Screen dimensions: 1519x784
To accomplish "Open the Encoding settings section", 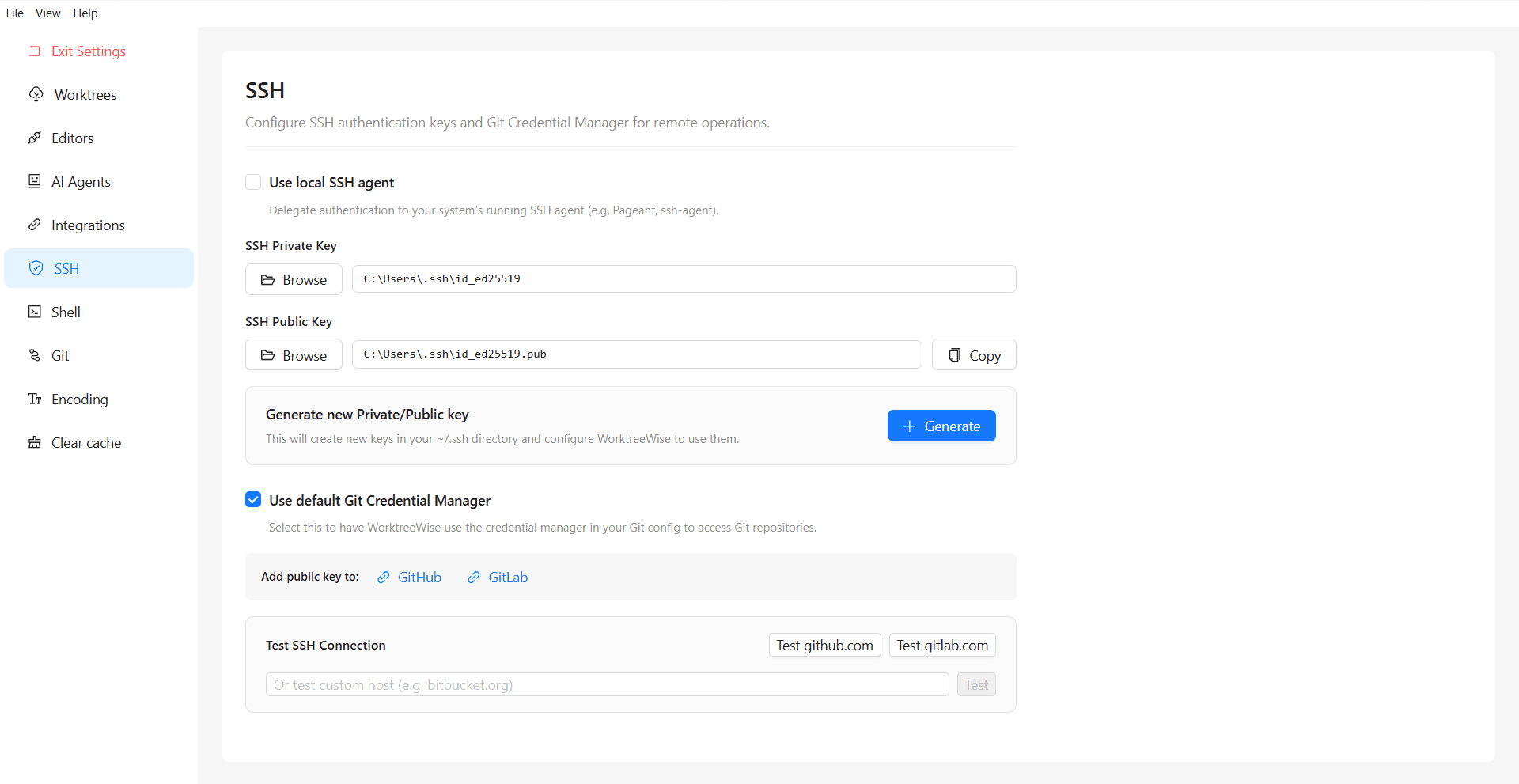I will [x=99, y=399].
